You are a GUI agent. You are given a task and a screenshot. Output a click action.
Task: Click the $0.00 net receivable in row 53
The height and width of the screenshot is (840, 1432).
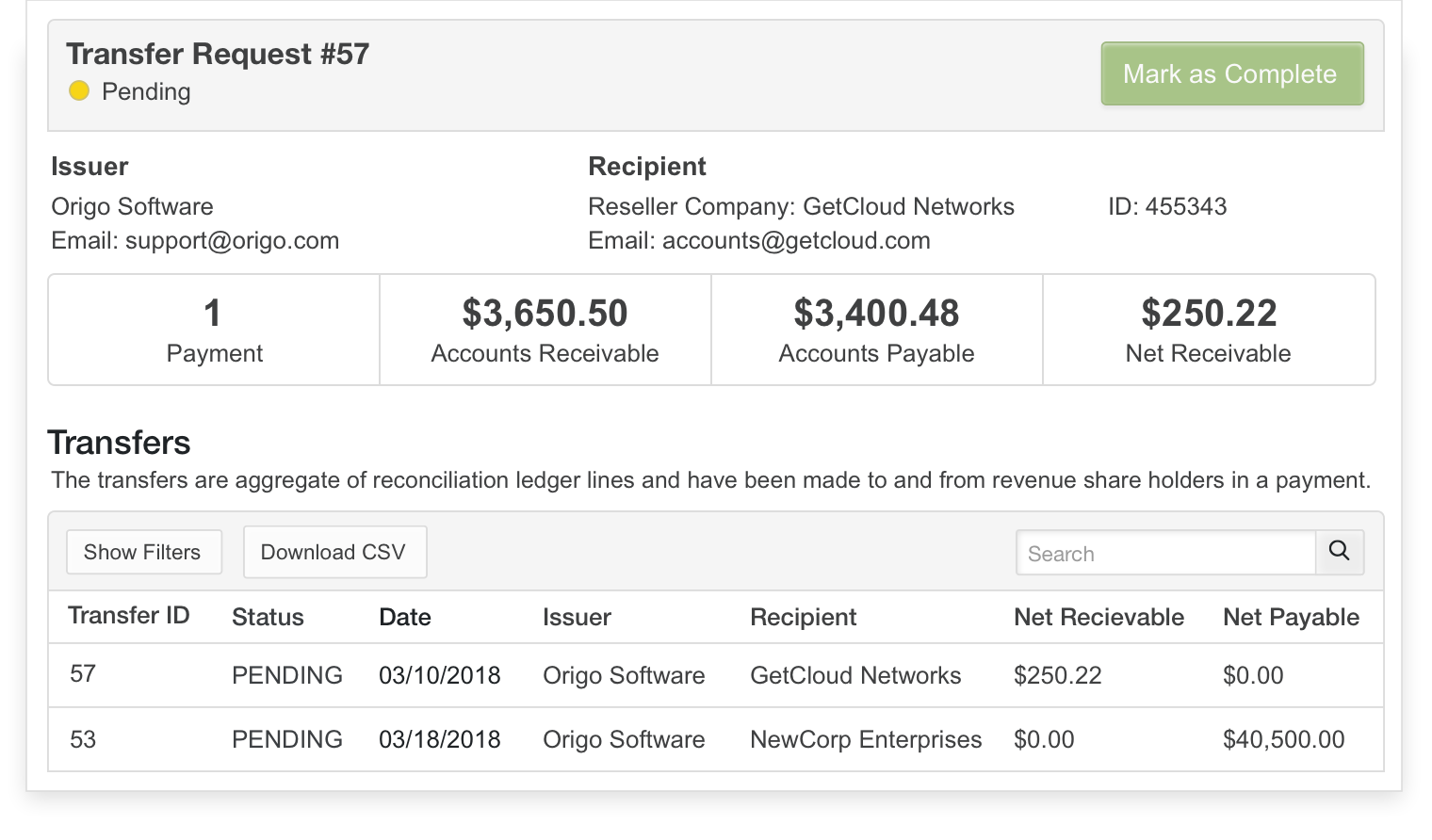pos(1044,739)
